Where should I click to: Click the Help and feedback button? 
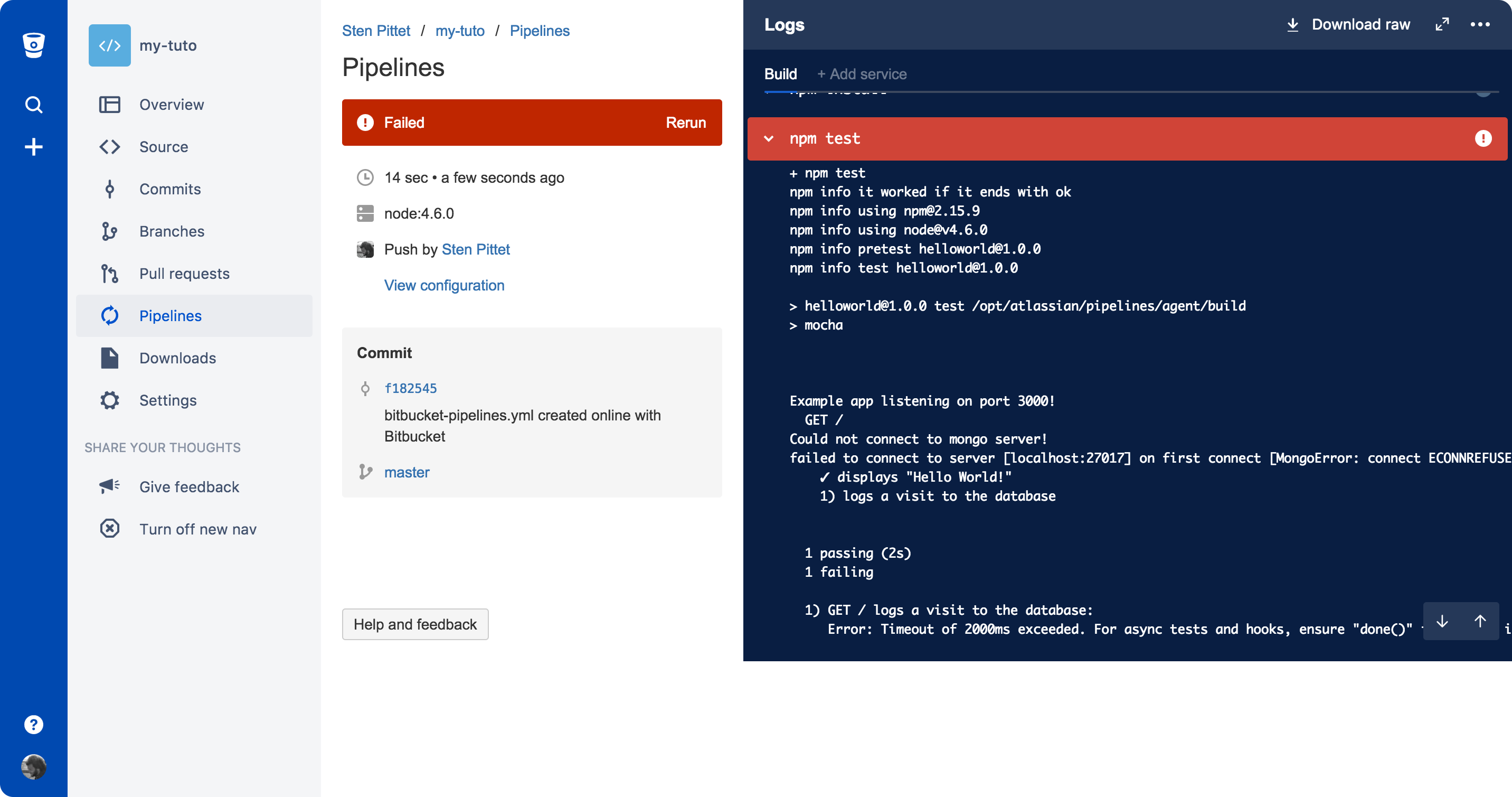[415, 624]
